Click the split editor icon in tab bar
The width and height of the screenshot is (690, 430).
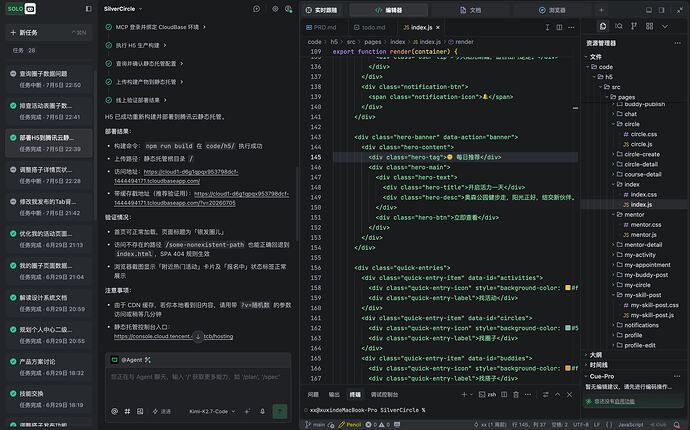click(x=559, y=27)
